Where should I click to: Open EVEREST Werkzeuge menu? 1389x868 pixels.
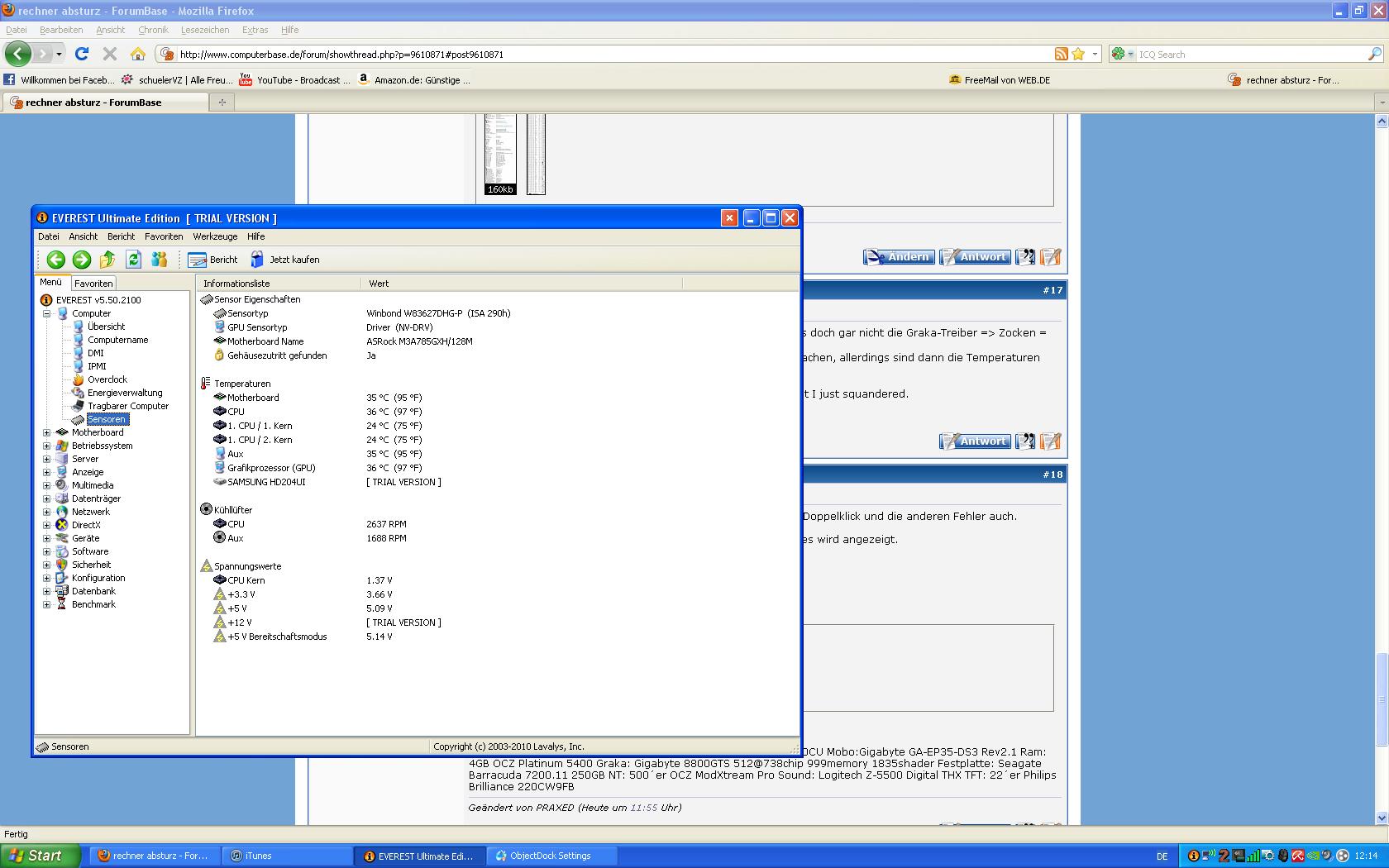coord(215,236)
